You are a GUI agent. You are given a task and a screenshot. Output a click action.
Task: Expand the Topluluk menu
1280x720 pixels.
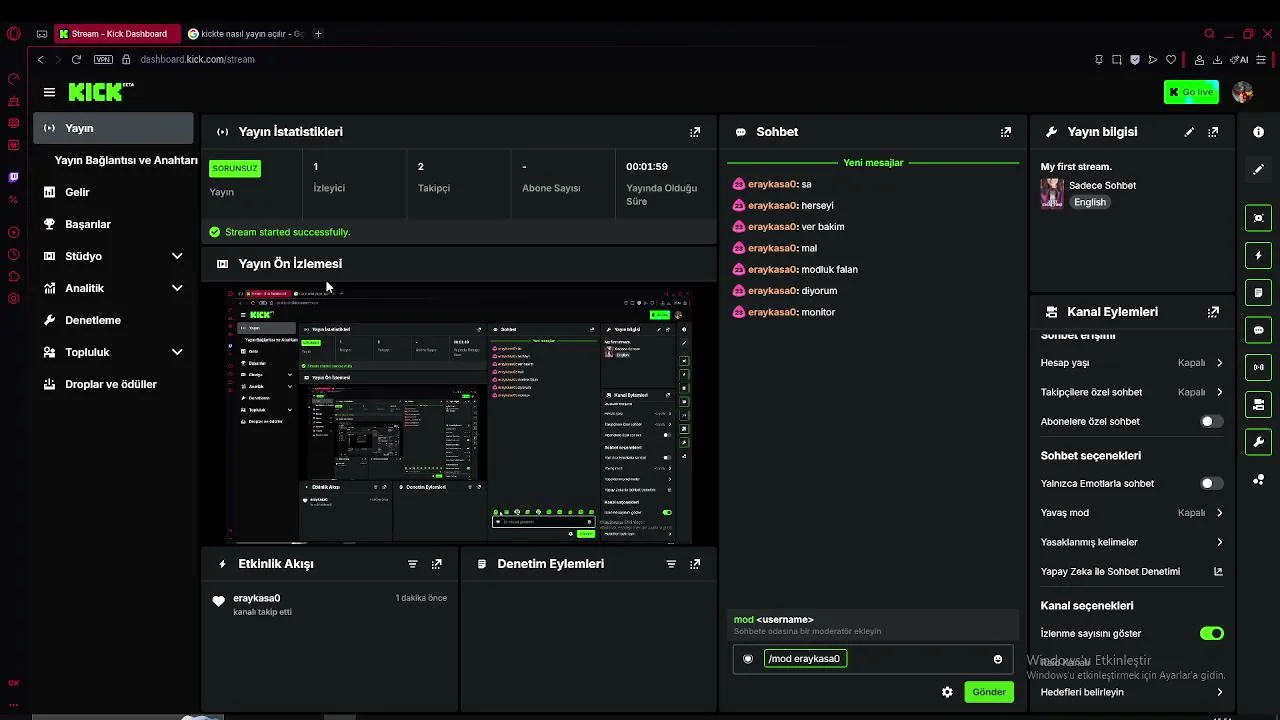pyautogui.click(x=113, y=352)
